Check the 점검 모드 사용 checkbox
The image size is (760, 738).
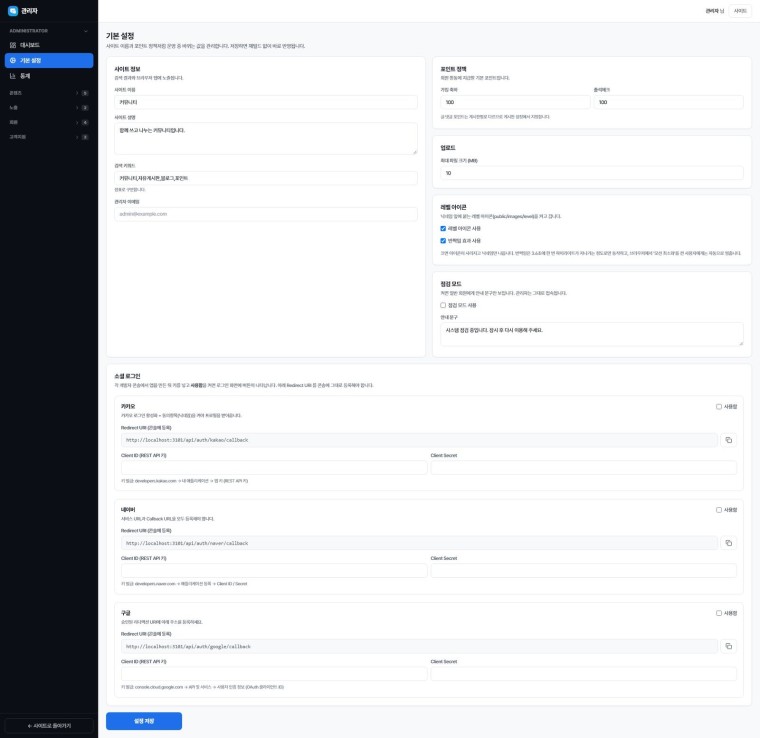click(x=443, y=305)
